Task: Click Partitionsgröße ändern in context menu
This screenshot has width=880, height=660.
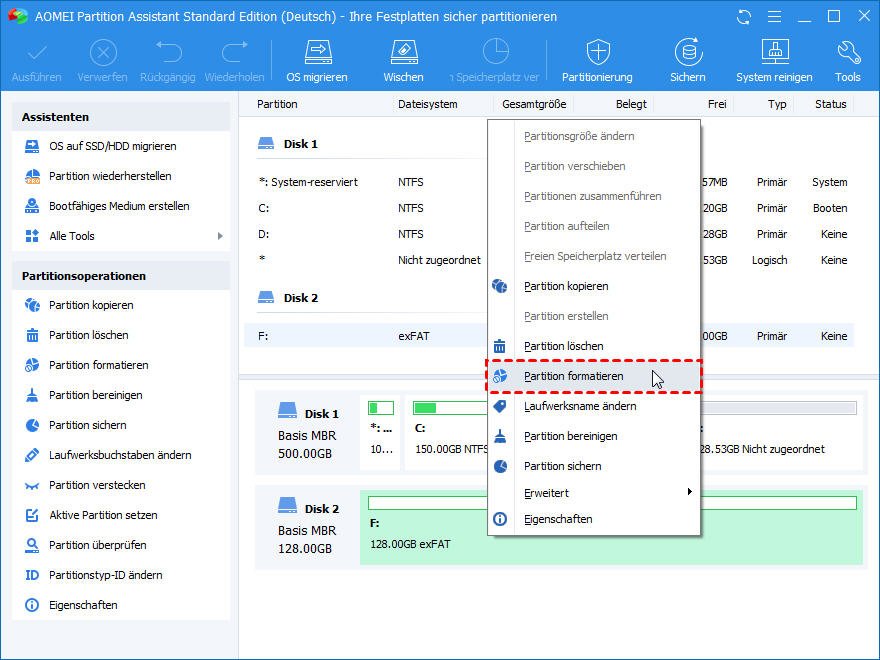Action: tap(594, 136)
